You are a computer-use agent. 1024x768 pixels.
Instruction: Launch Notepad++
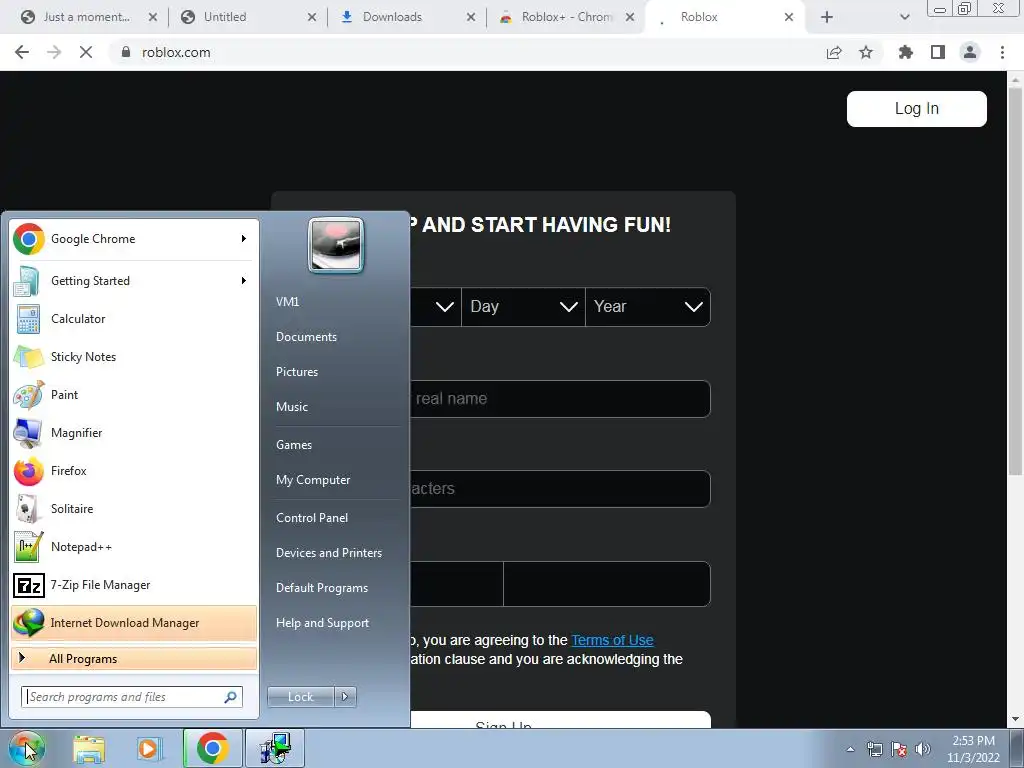click(134, 547)
